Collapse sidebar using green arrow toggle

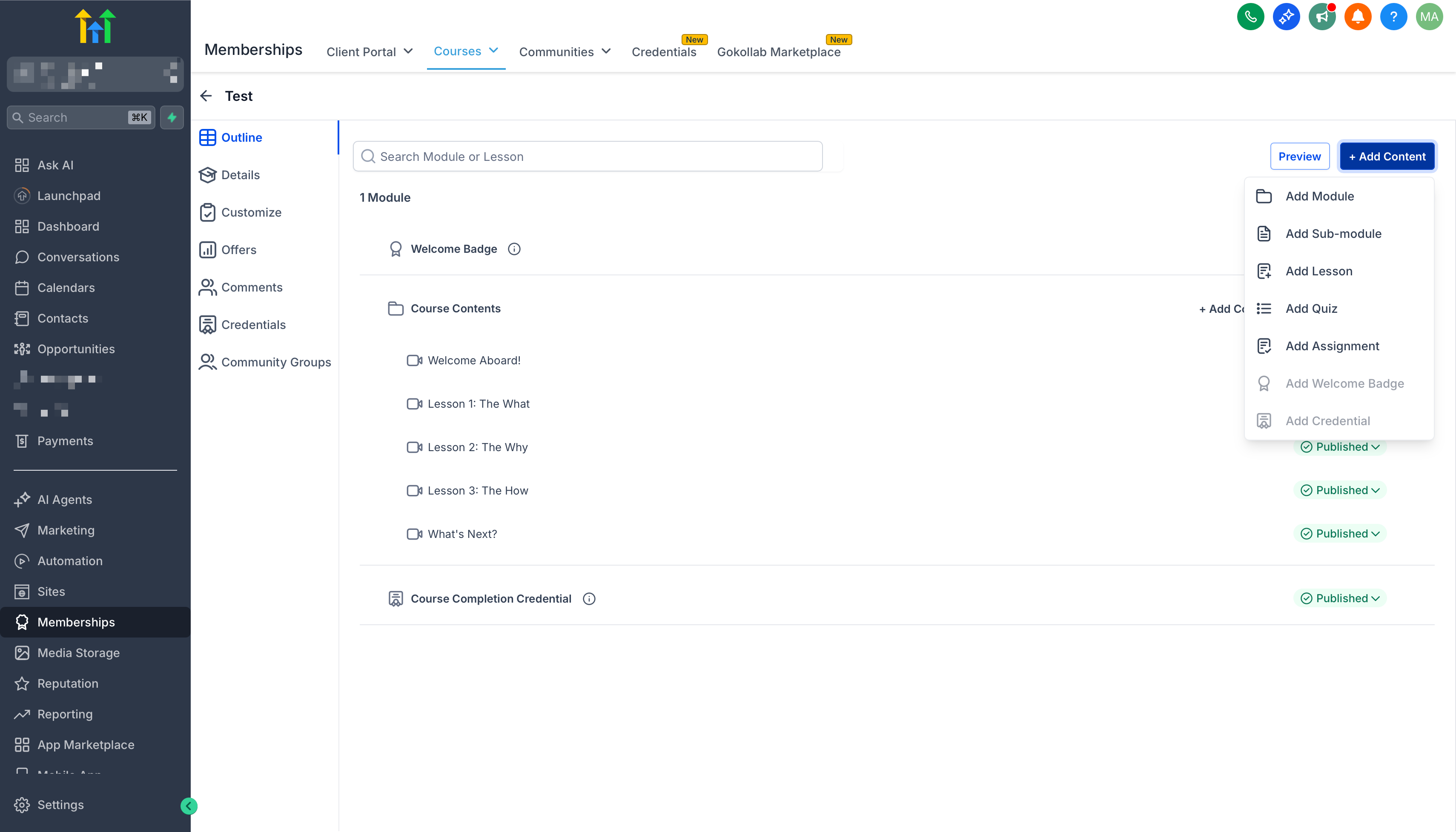pyautogui.click(x=189, y=806)
